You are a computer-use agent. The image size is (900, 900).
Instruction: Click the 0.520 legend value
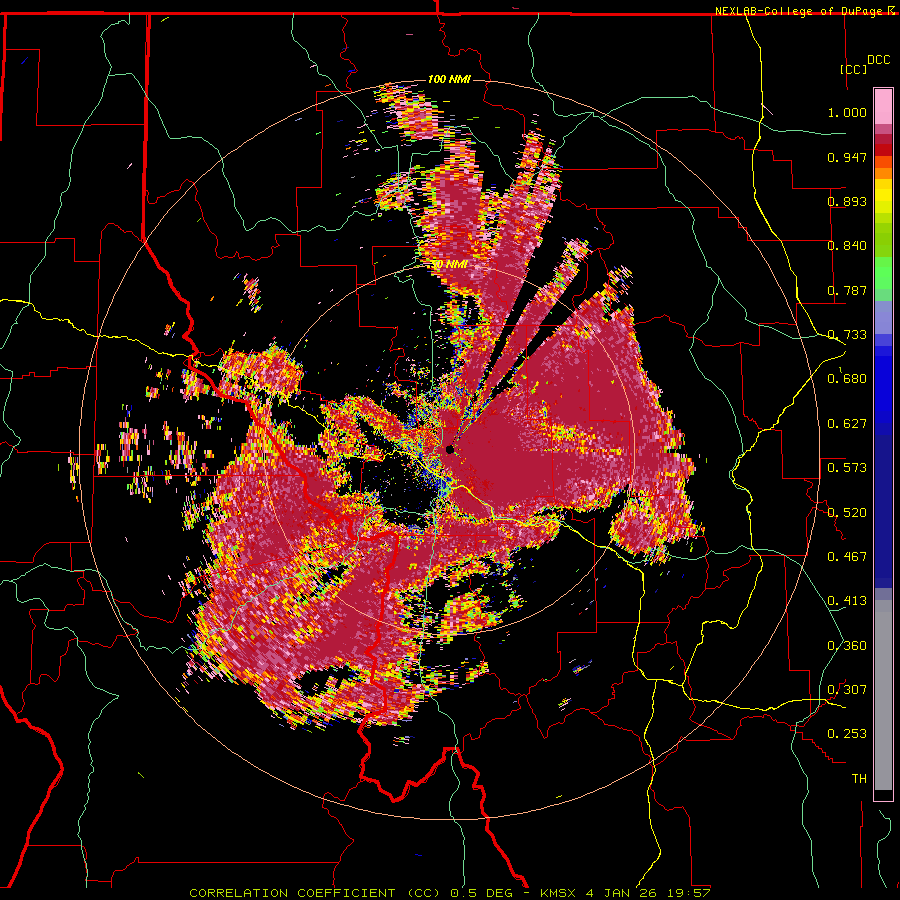(847, 512)
